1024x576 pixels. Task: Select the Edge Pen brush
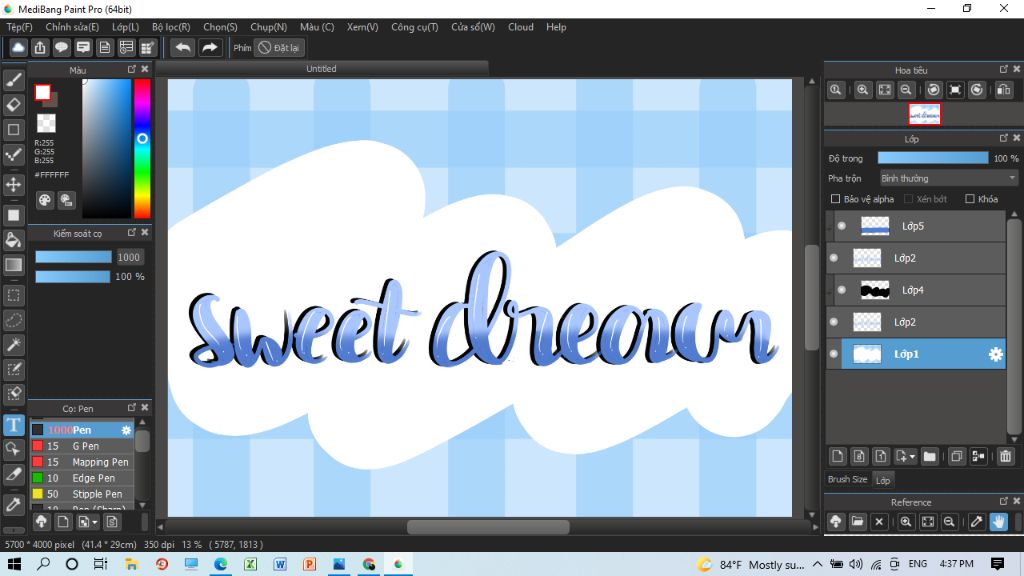pyautogui.click(x=83, y=478)
